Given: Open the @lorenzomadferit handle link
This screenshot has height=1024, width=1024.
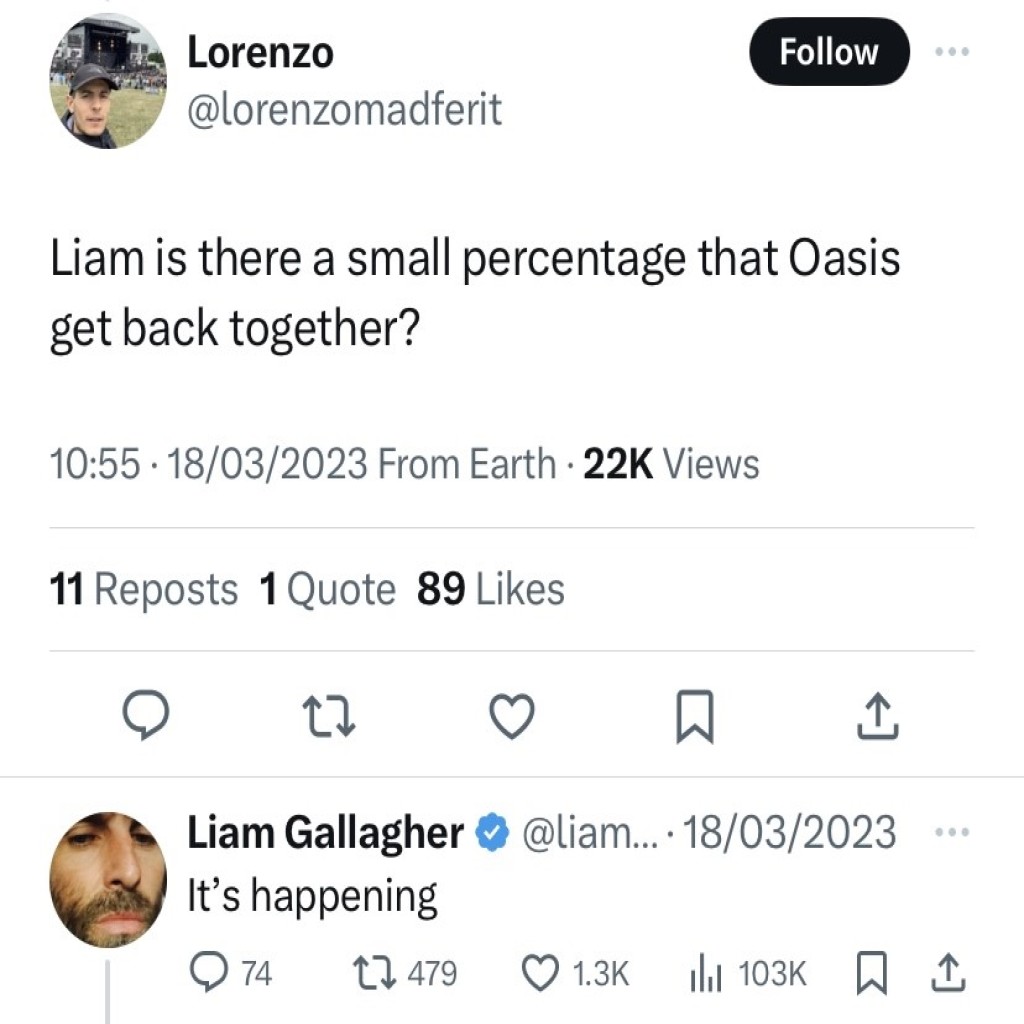Looking at the screenshot, I should tap(344, 109).
